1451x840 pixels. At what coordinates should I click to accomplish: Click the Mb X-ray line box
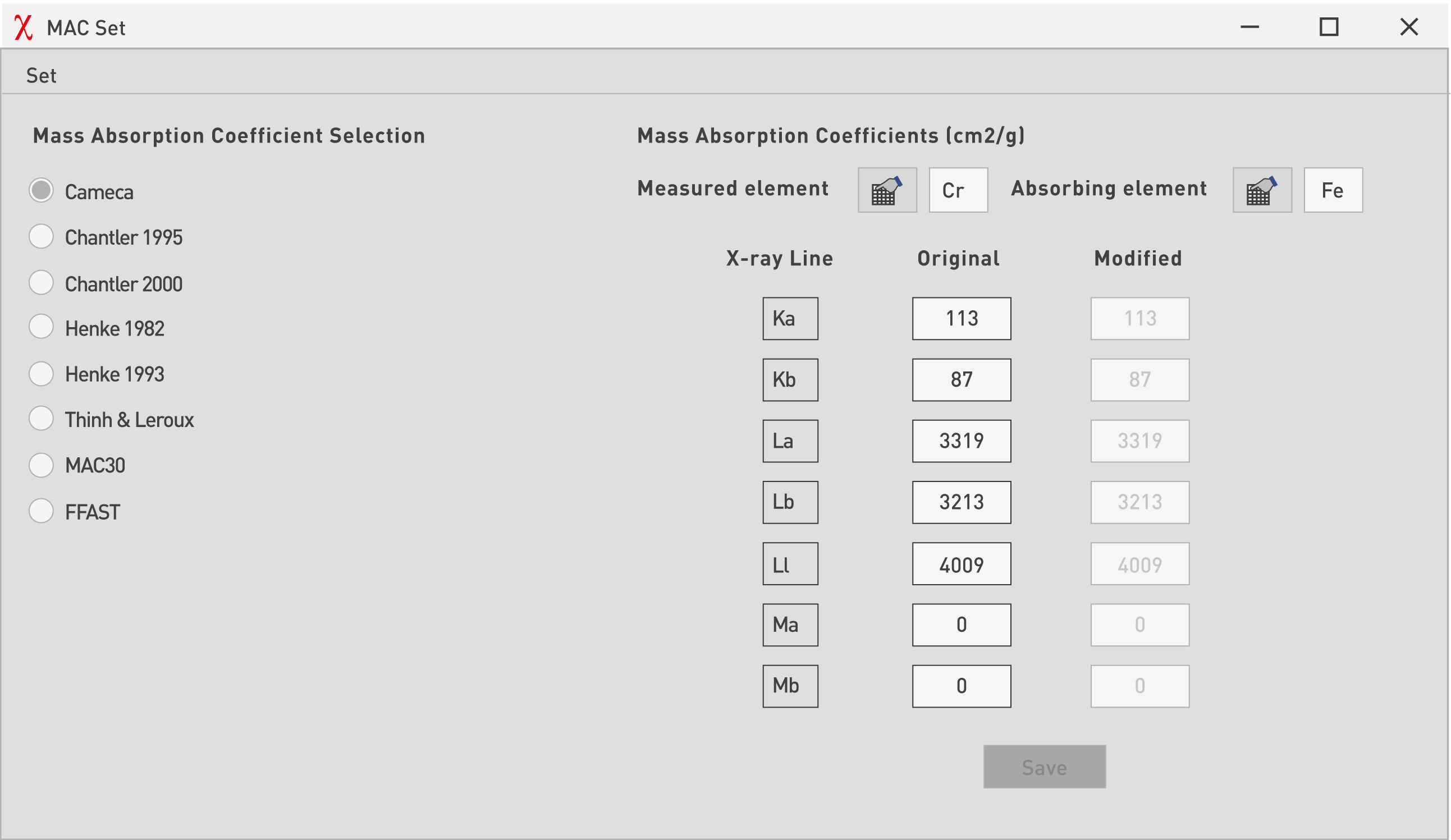click(790, 686)
